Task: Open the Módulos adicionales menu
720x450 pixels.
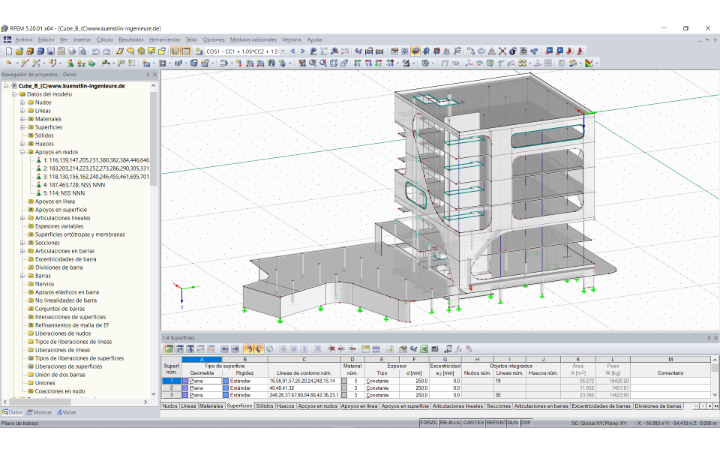Action: pyautogui.click(x=253, y=40)
